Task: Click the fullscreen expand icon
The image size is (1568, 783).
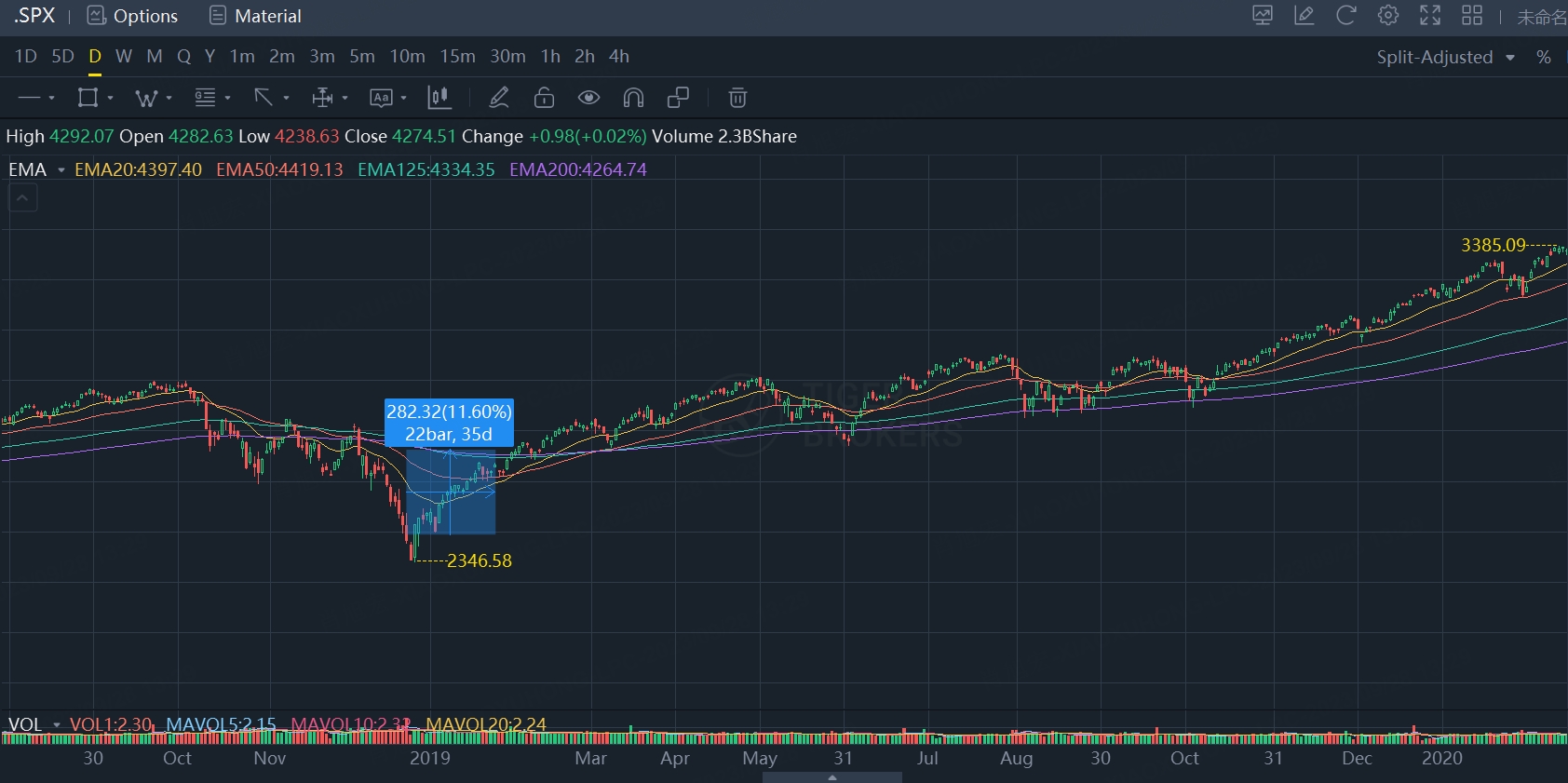Action: [1430, 15]
